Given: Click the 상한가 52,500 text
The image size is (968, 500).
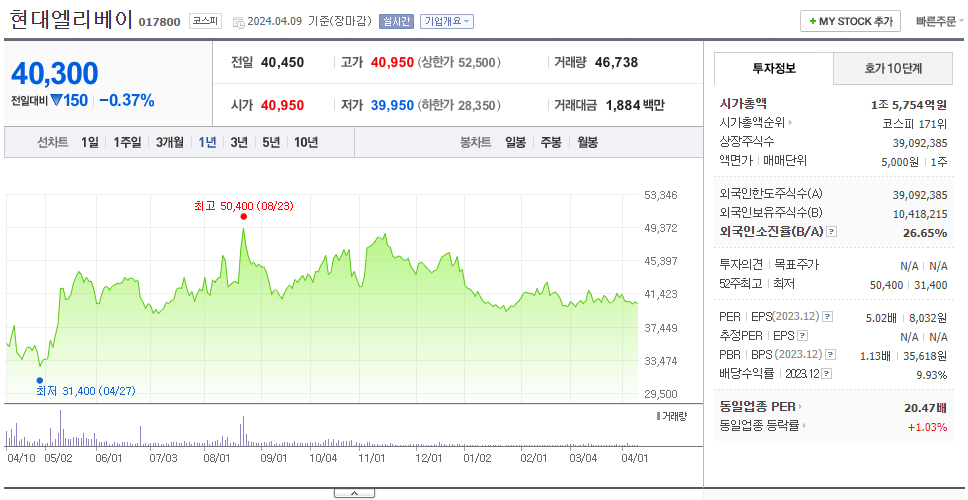Looking at the screenshot, I should click(x=459, y=62).
